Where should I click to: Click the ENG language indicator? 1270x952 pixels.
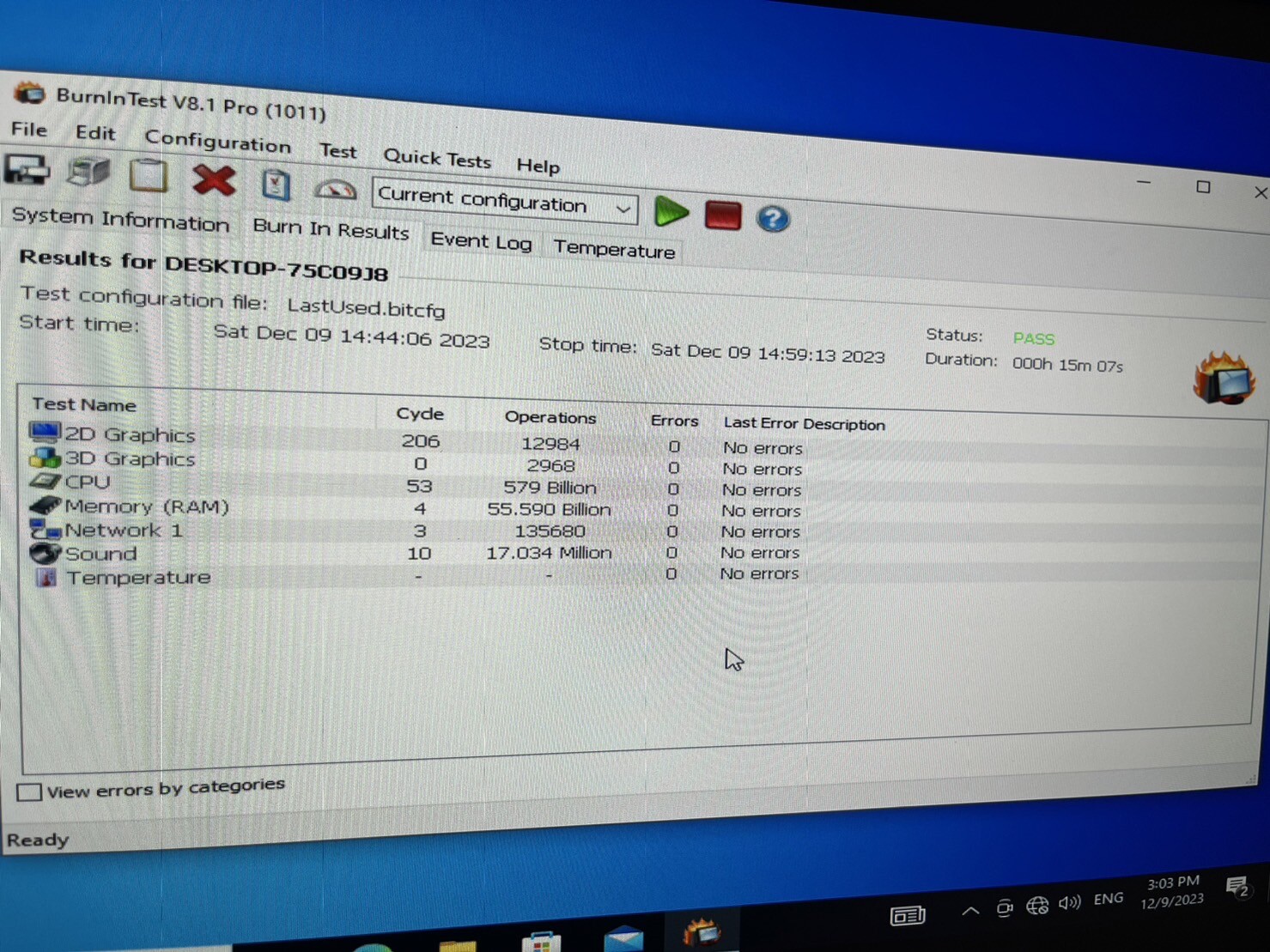[x=1109, y=899]
